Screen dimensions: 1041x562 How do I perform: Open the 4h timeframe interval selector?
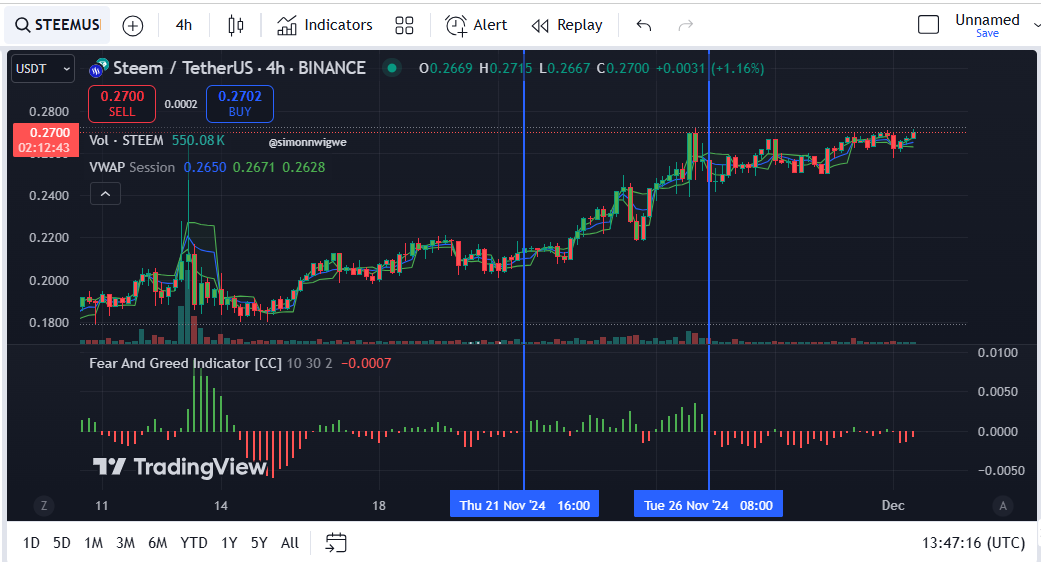click(184, 25)
